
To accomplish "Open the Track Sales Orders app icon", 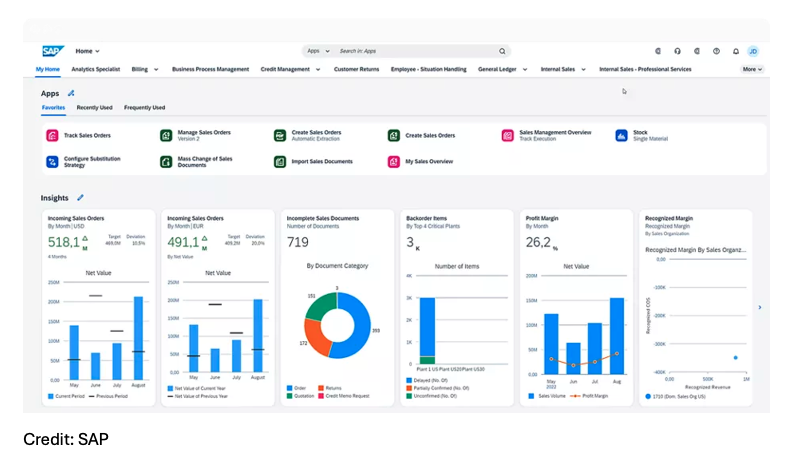I will (52, 135).
